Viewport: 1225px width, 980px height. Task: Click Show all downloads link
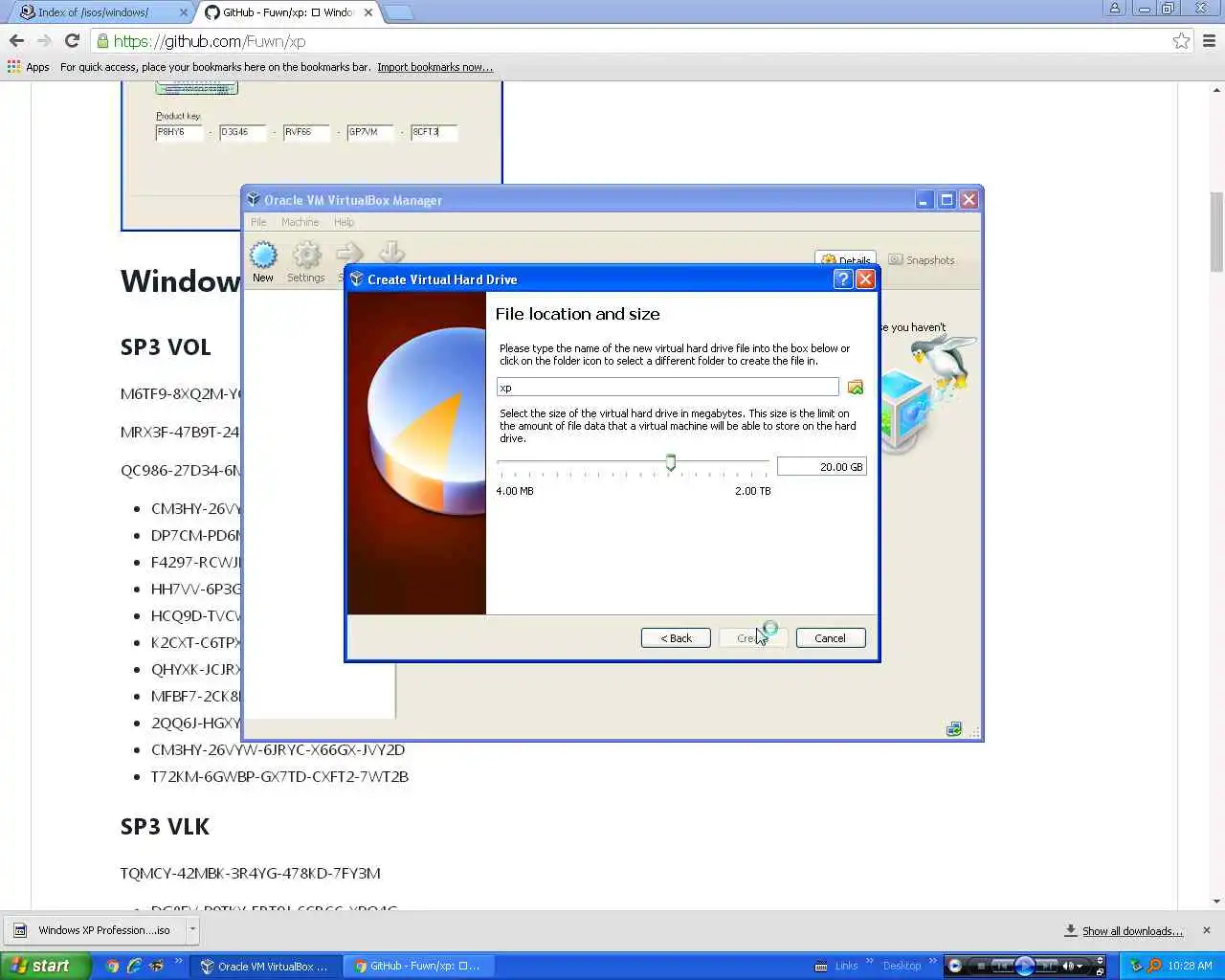[x=1132, y=930]
